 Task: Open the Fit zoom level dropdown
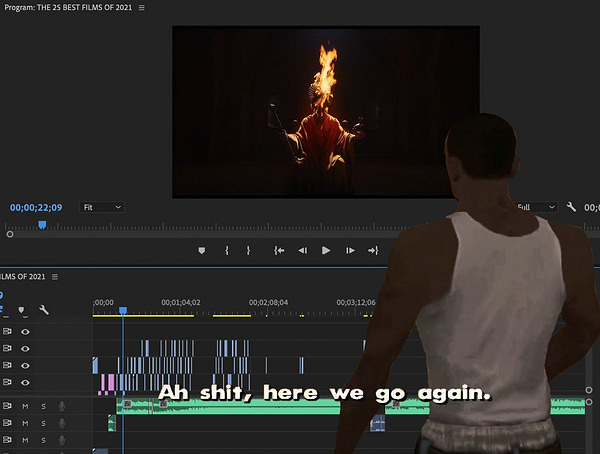pyautogui.click(x=102, y=207)
